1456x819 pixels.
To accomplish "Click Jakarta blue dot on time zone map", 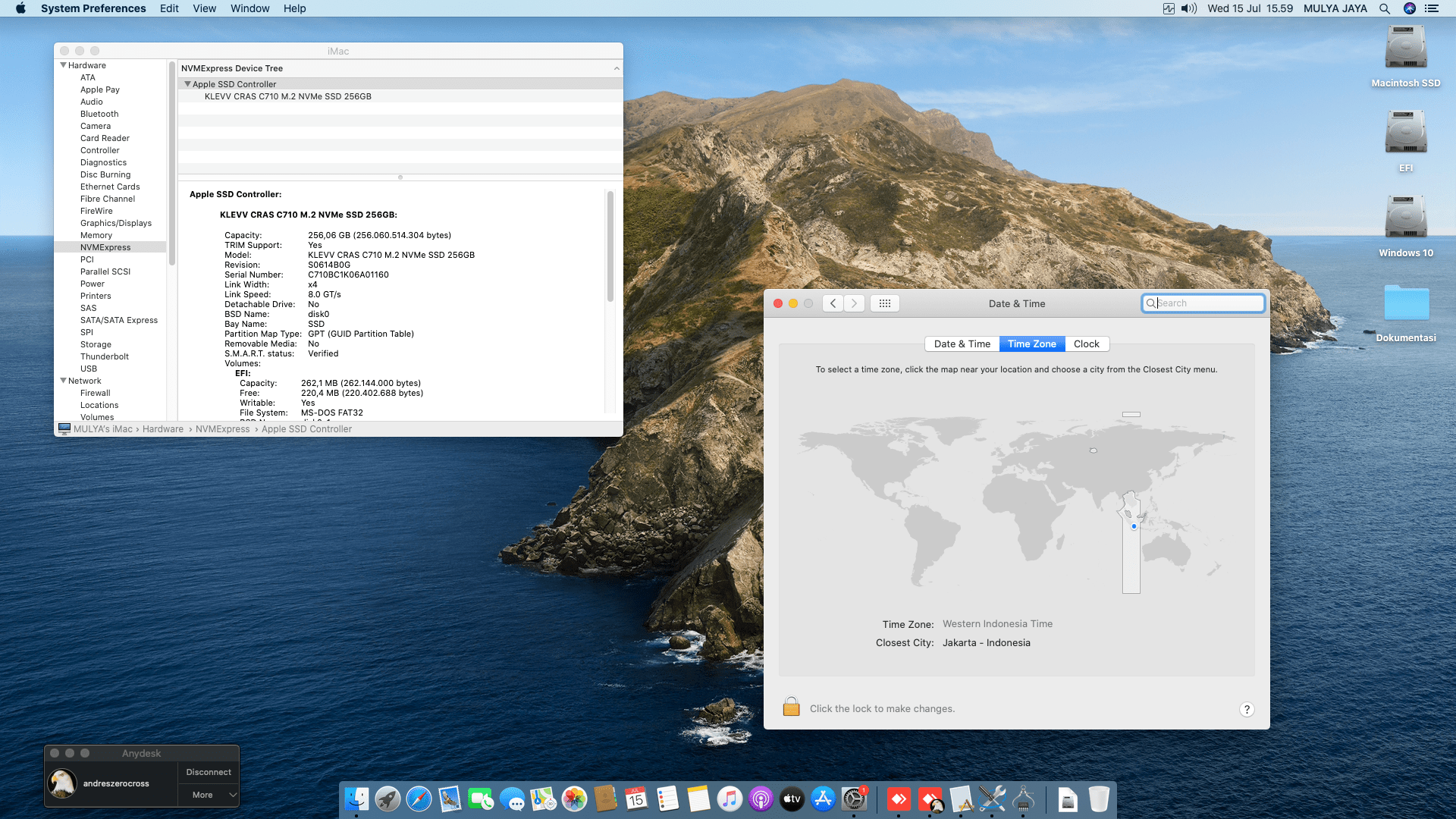I will tap(1134, 526).
